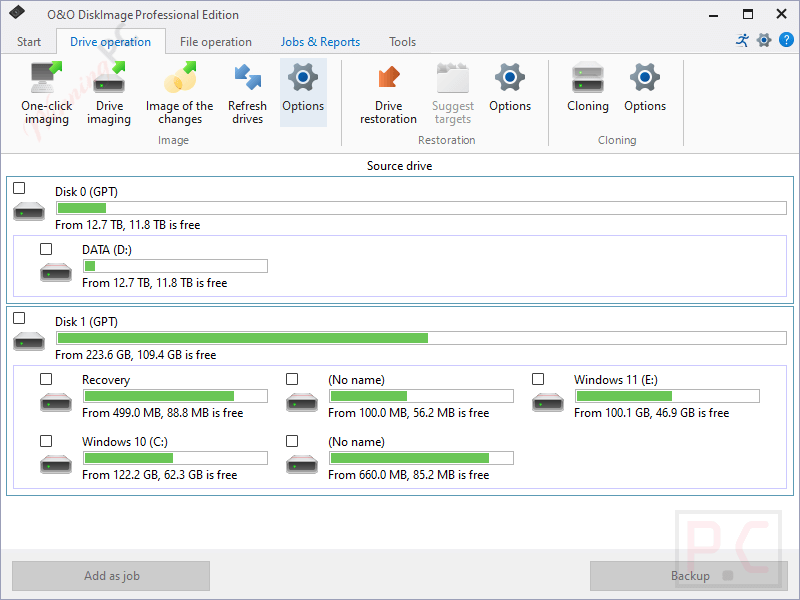800x600 pixels.
Task: Enable the Recovery partition checkbox
Action: 46,379
